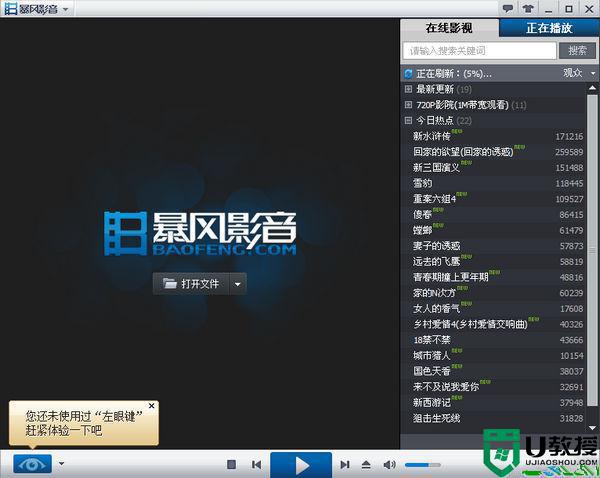Collapse the 今日热点 category
Viewport: 600px width, 478px height.
click(408, 121)
